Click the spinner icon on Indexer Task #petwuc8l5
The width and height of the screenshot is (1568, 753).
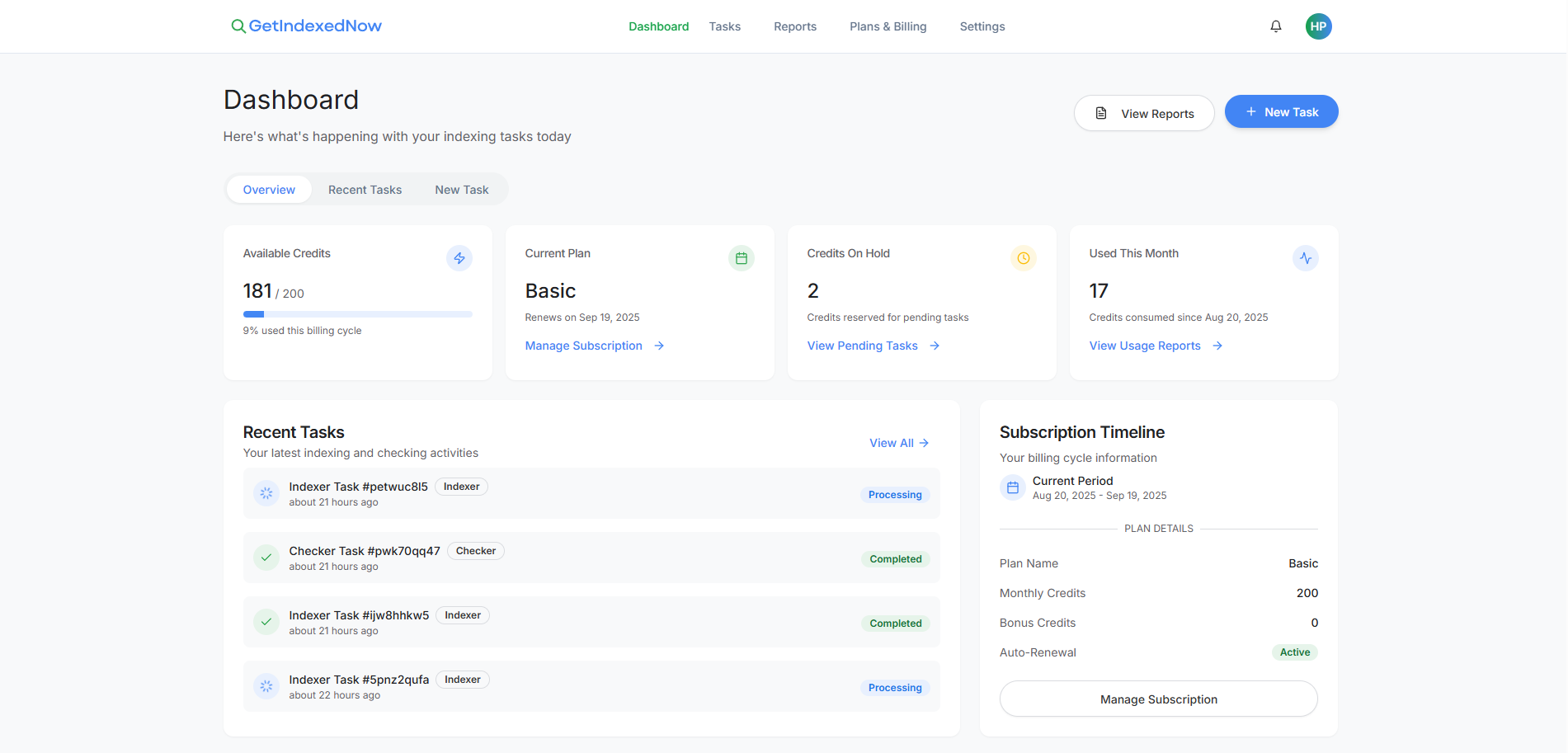tap(266, 493)
